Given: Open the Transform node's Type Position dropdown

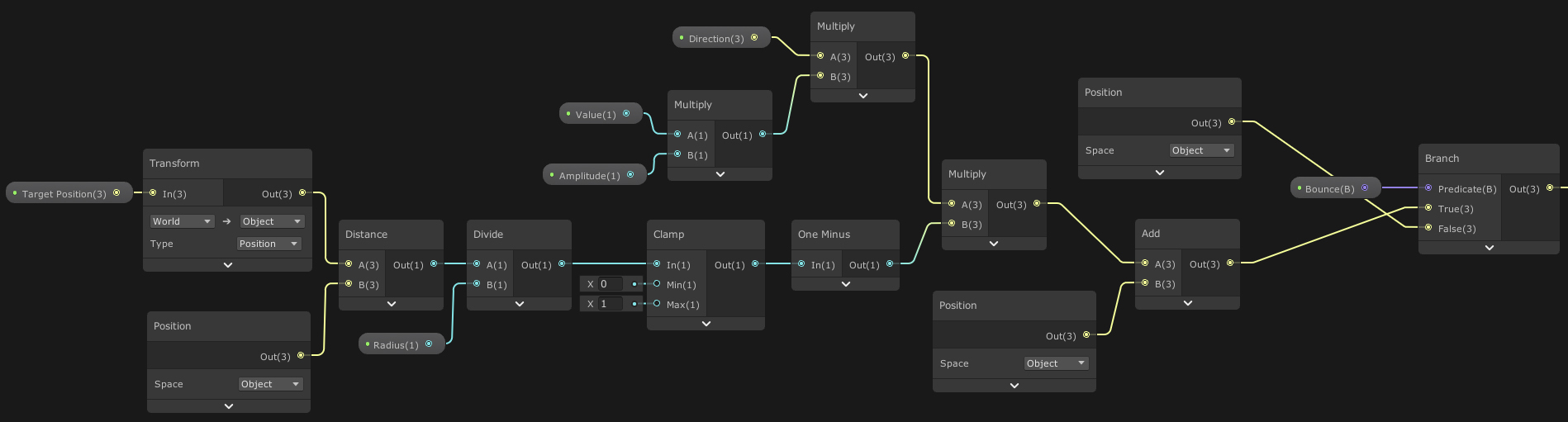Looking at the screenshot, I should (x=269, y=244).
